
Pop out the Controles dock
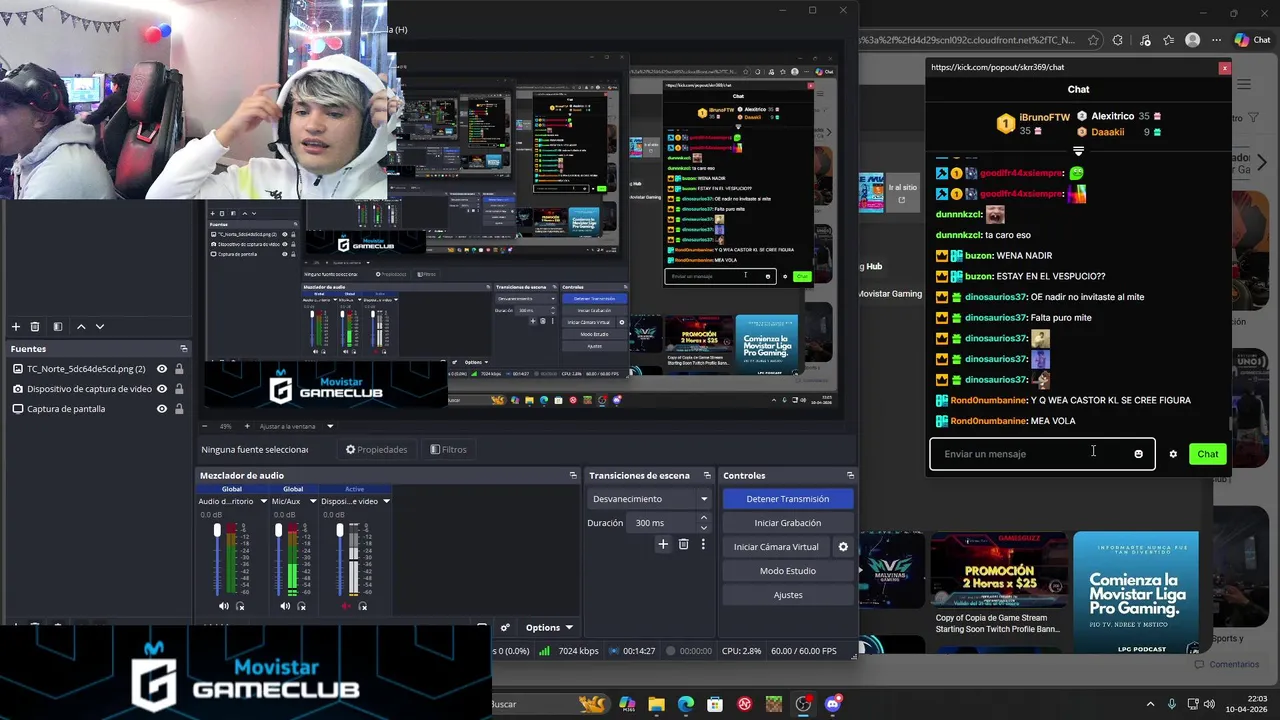[850, 475]
